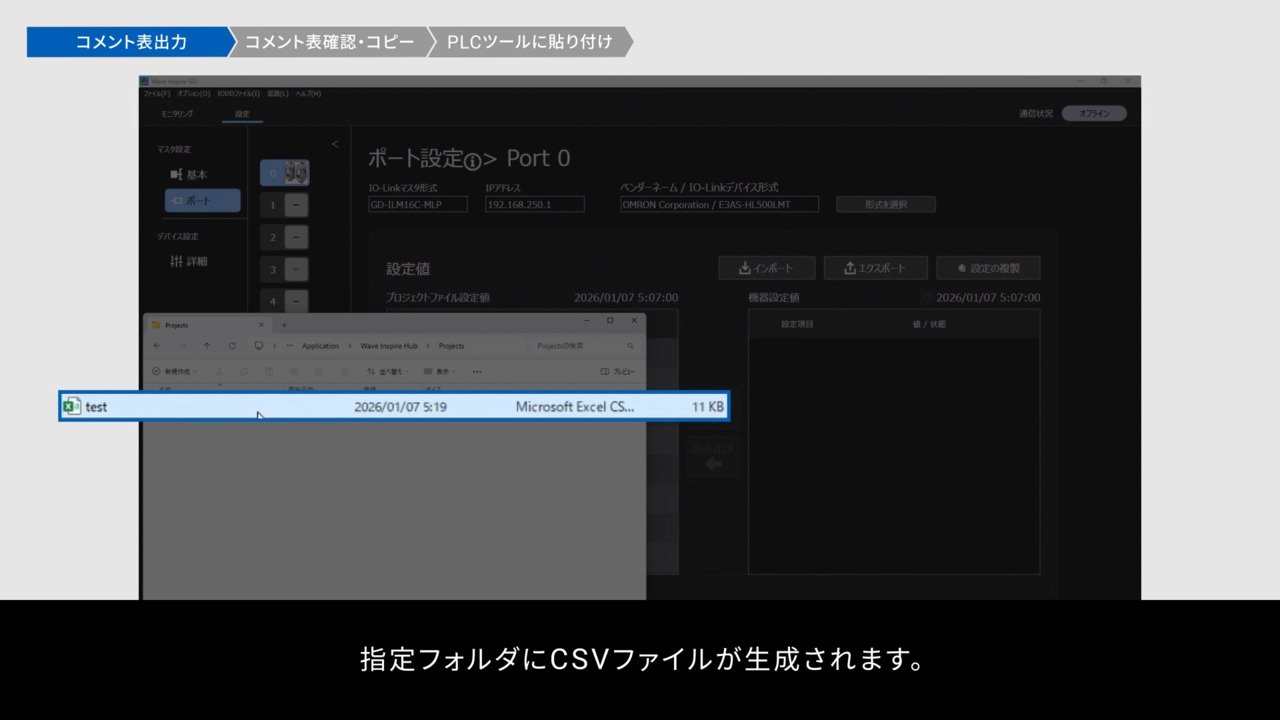Click the refresh icon in Explorer window
The width and height of the screenshot is (1280, 720).
232,346
